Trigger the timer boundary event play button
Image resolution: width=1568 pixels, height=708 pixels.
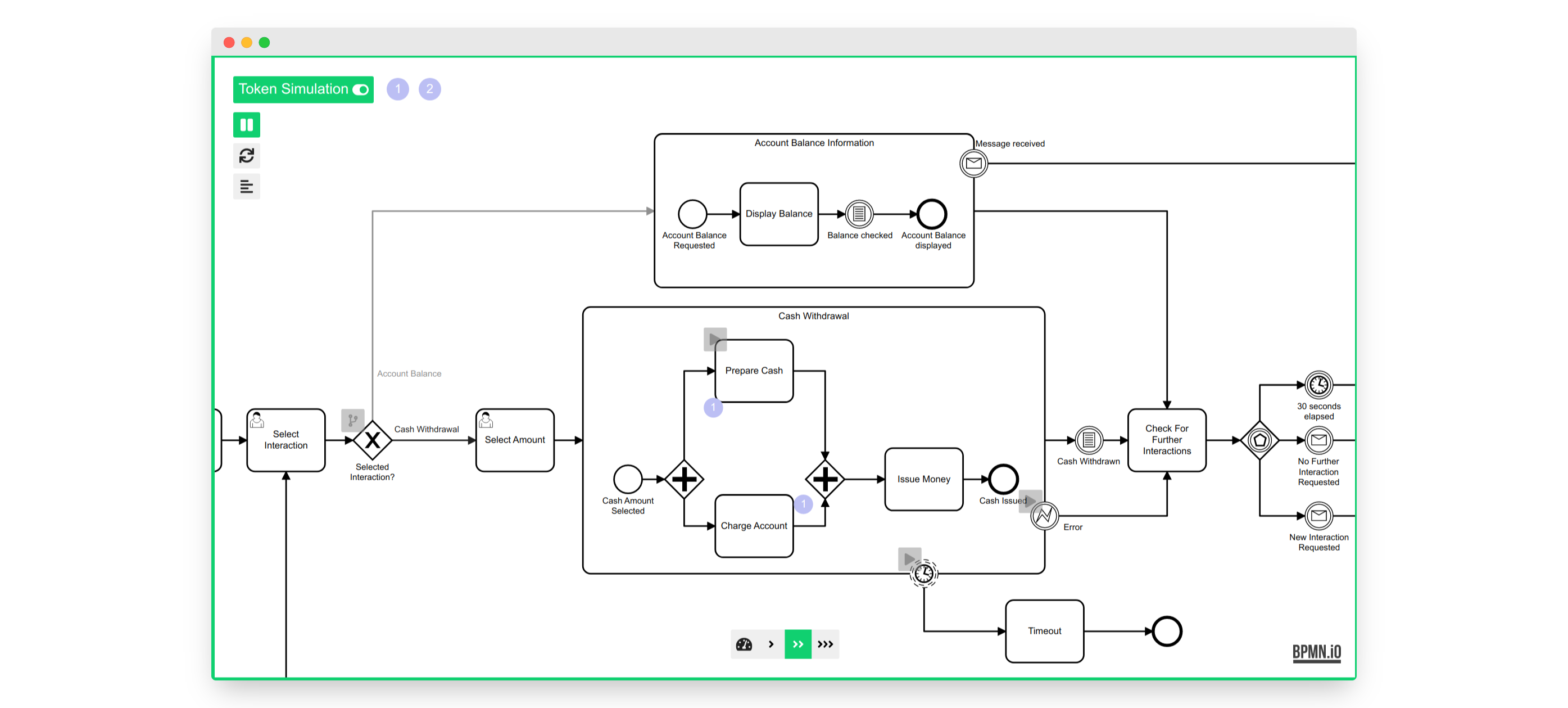[x=909, y=559]
